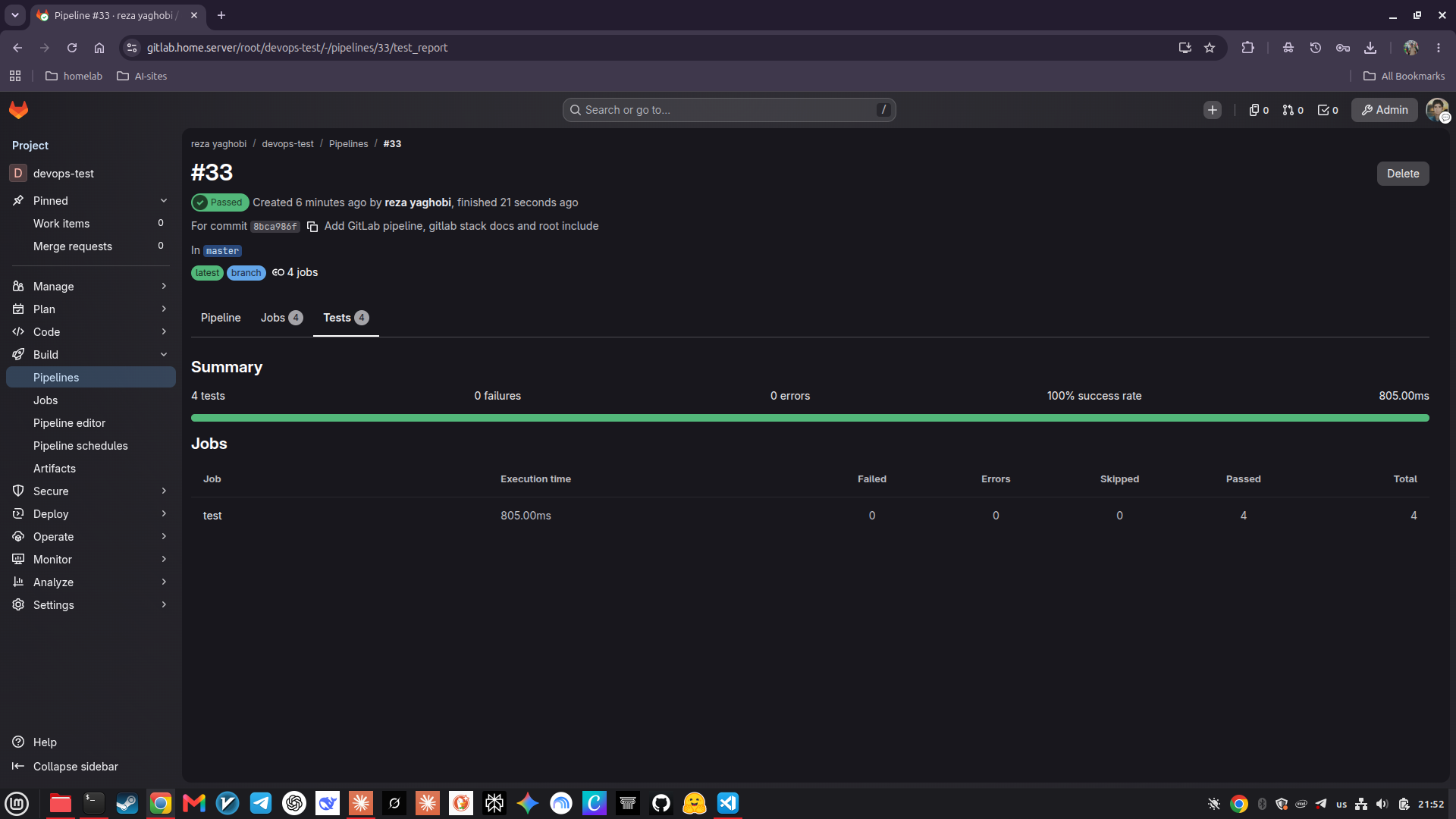Open the master branch link
The image size is (1456, 819).
pyautogui.click(x=222, y=251)
